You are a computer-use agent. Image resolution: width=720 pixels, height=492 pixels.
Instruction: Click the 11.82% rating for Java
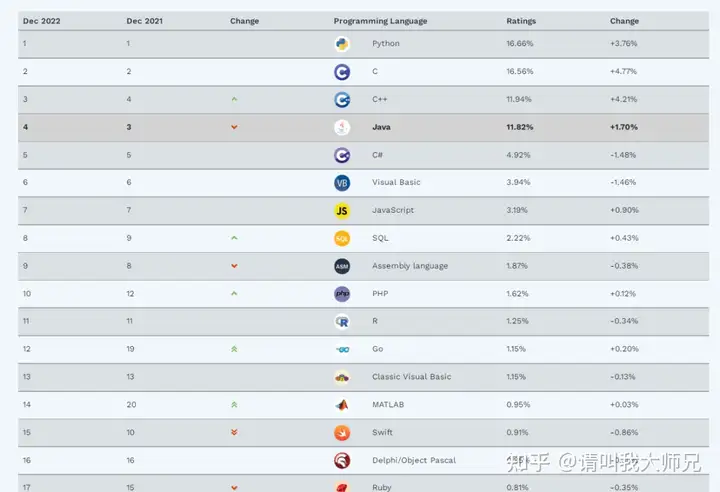pos(520,127)
